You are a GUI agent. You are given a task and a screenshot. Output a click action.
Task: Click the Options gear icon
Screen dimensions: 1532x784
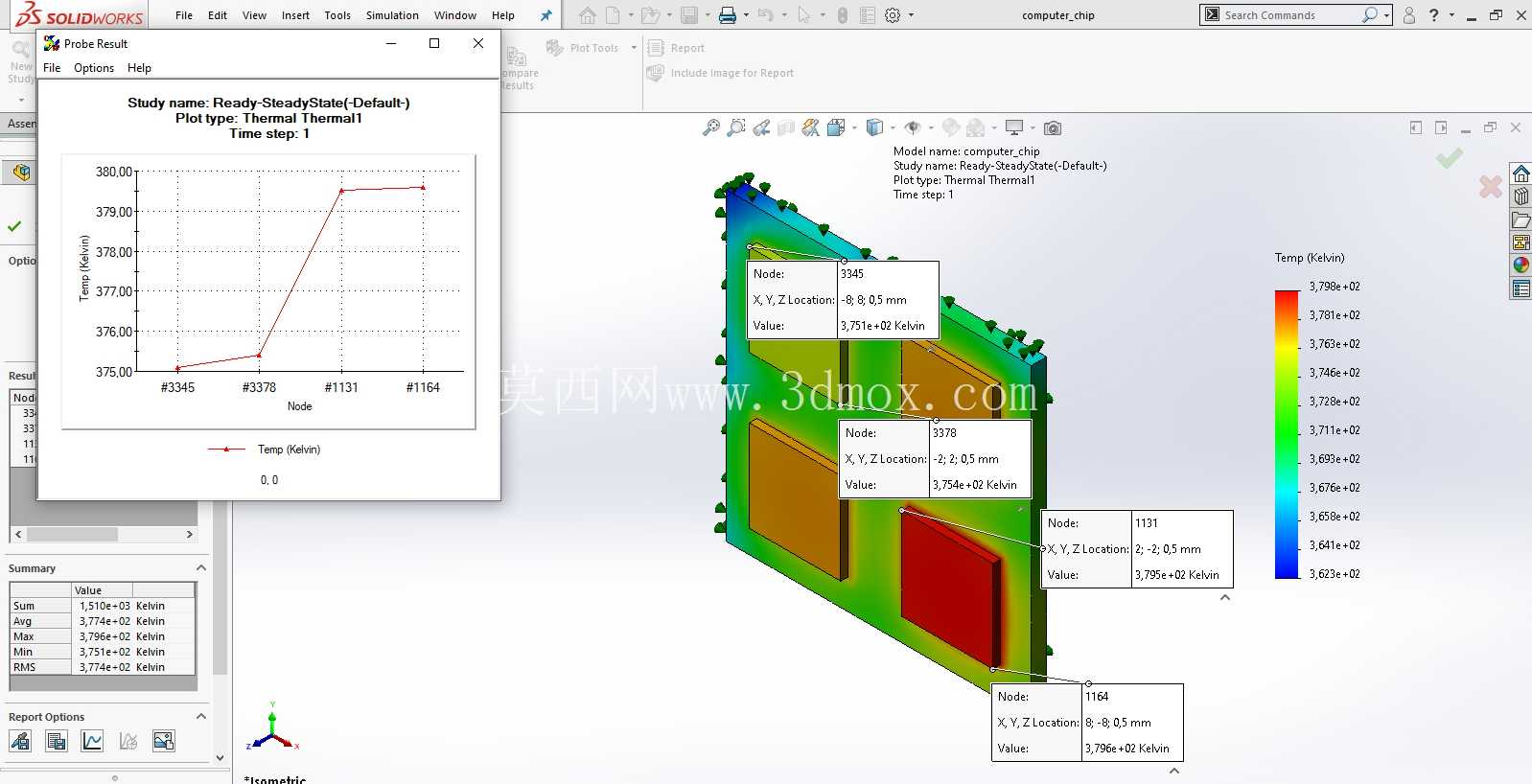click(893, 15)
